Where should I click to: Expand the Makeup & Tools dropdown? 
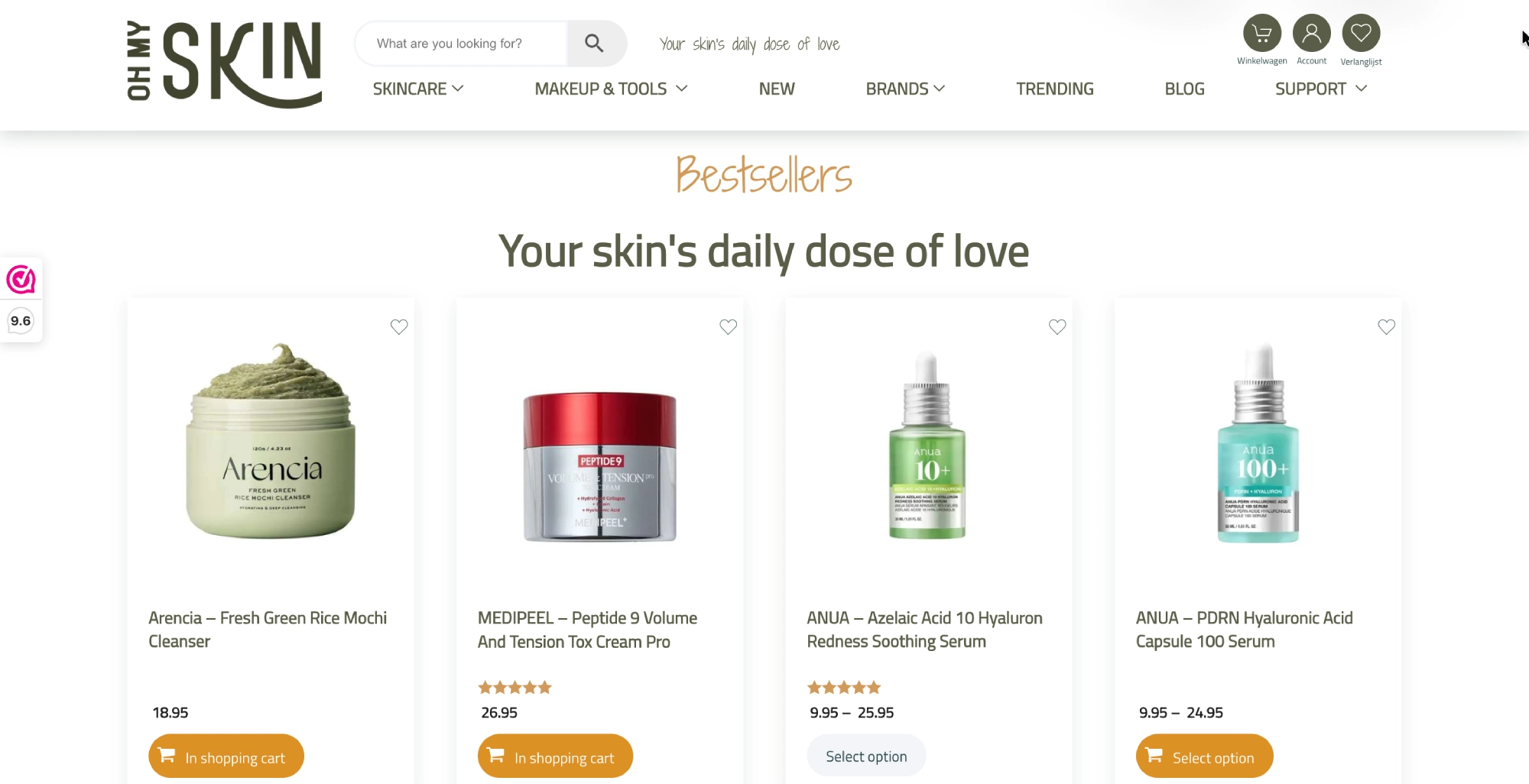611,89
